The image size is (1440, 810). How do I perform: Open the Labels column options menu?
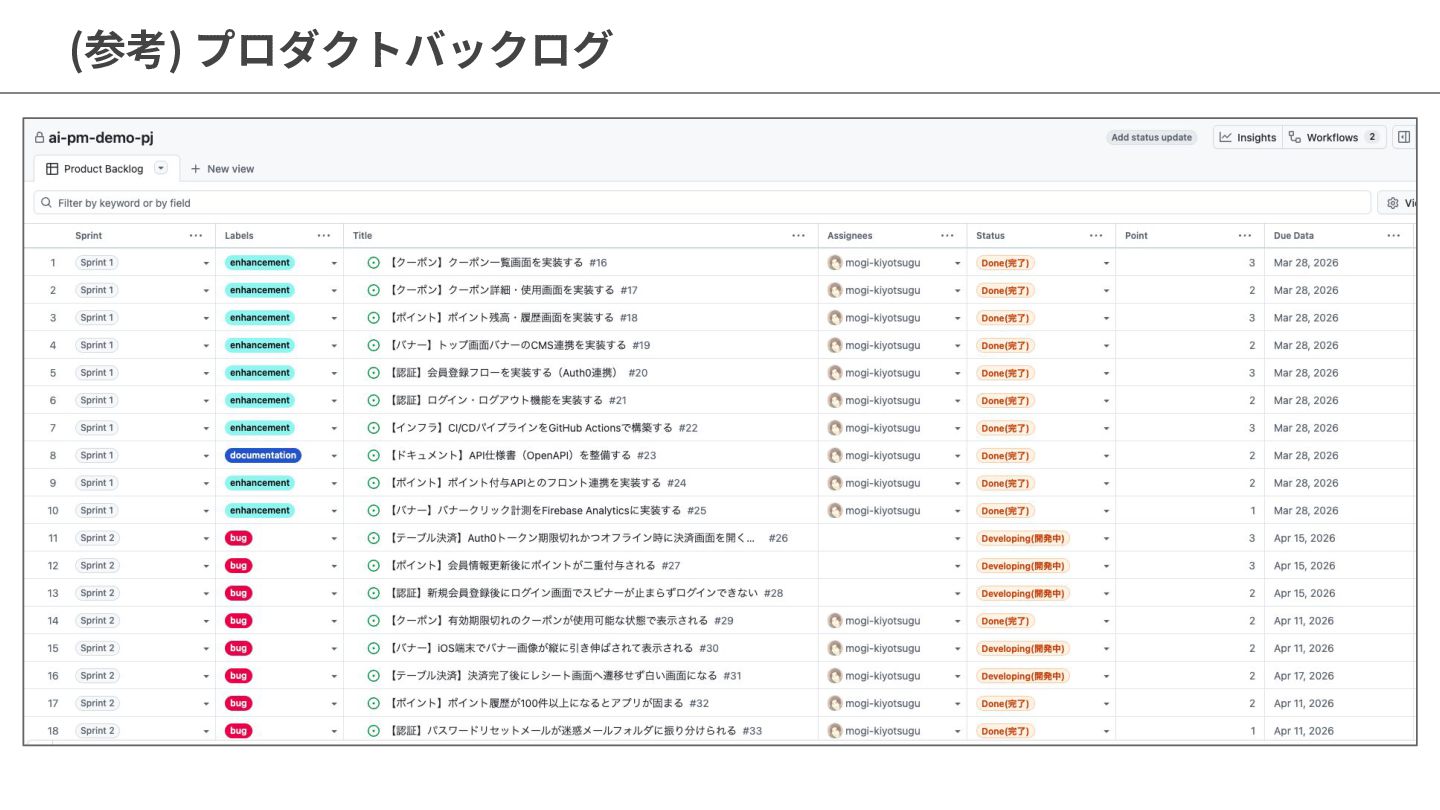tap(324, 236)
